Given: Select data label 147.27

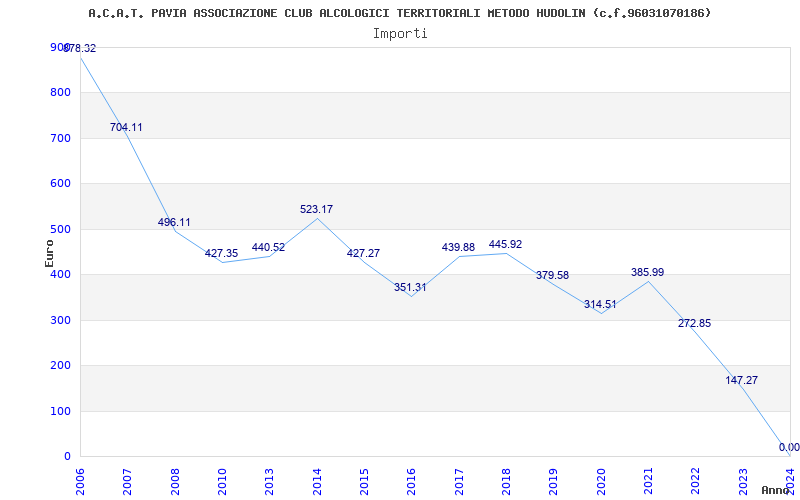Looking at the screenshot, I should click(x=741, y=380).
